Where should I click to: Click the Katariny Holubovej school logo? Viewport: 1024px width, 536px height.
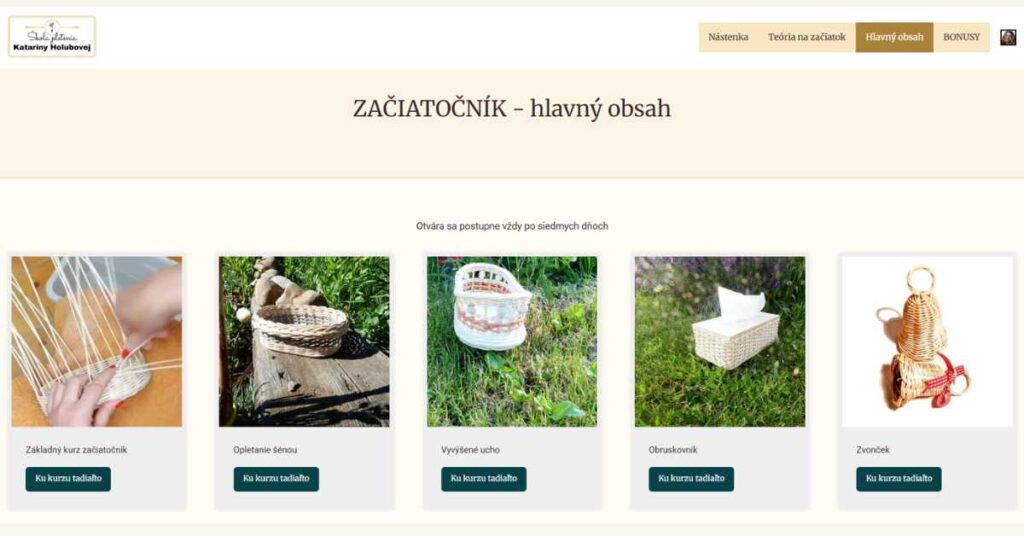pyautogui.click(x=52, y=37)
